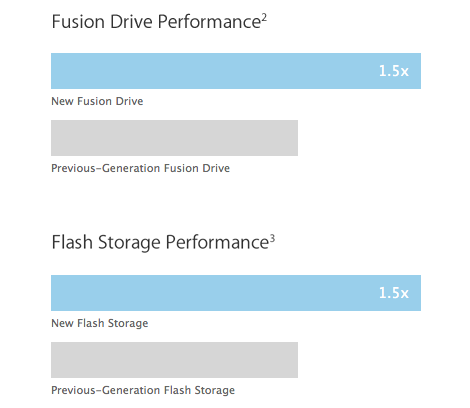Select the New Fusion Drive label
This screenshot has width=470, height=408.
point(97,101)
